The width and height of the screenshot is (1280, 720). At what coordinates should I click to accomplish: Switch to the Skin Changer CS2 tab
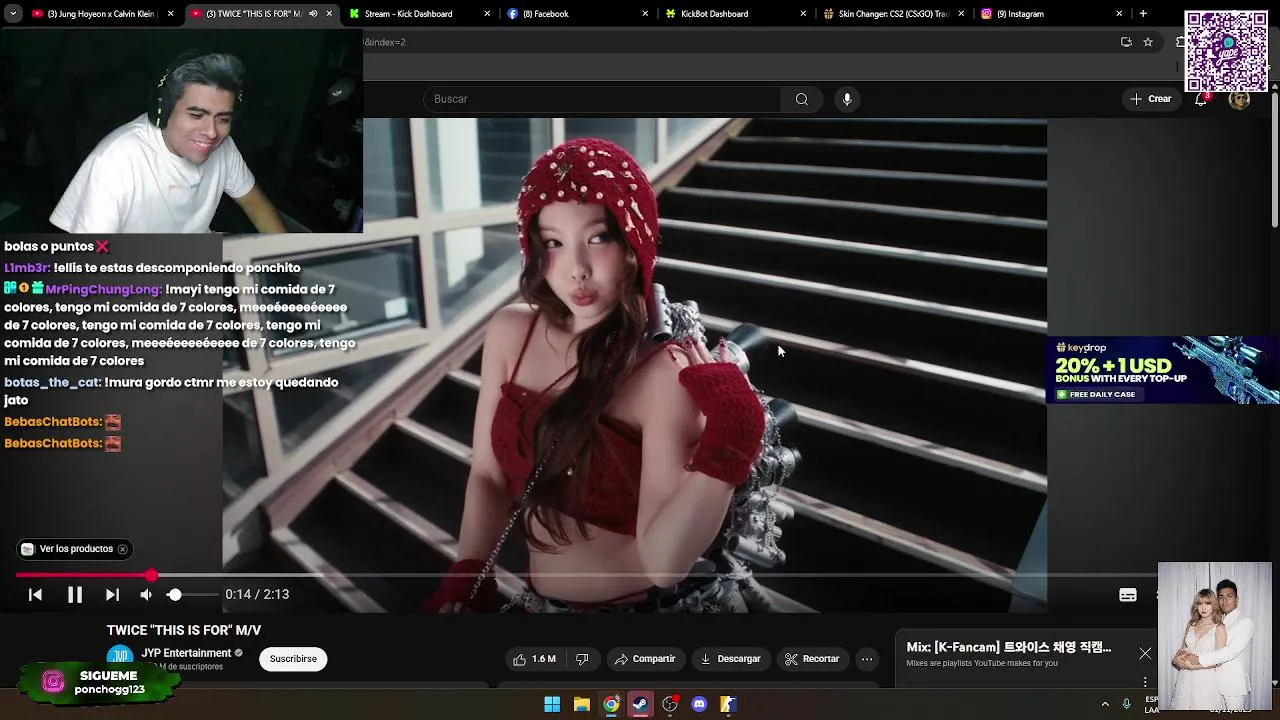pos(893,14)
